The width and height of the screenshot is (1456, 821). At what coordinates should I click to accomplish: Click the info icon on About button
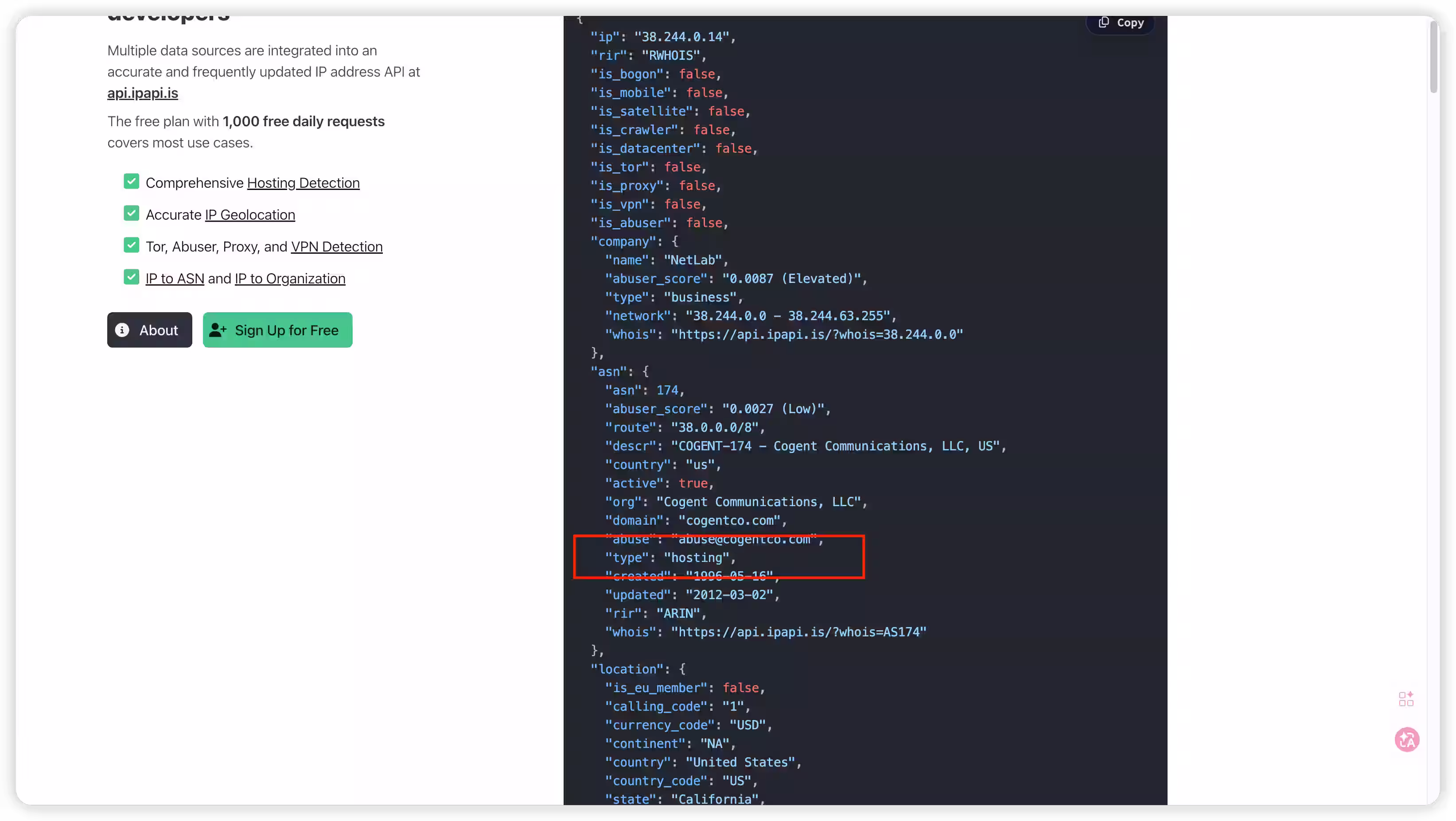coord(122,330)
